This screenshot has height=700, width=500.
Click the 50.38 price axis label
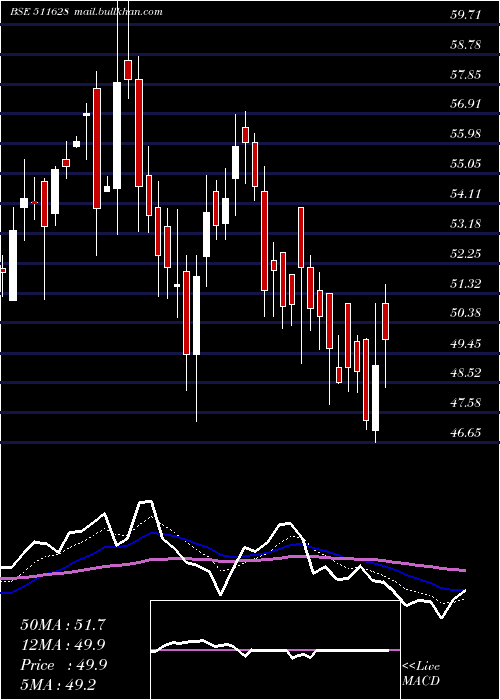465,313
